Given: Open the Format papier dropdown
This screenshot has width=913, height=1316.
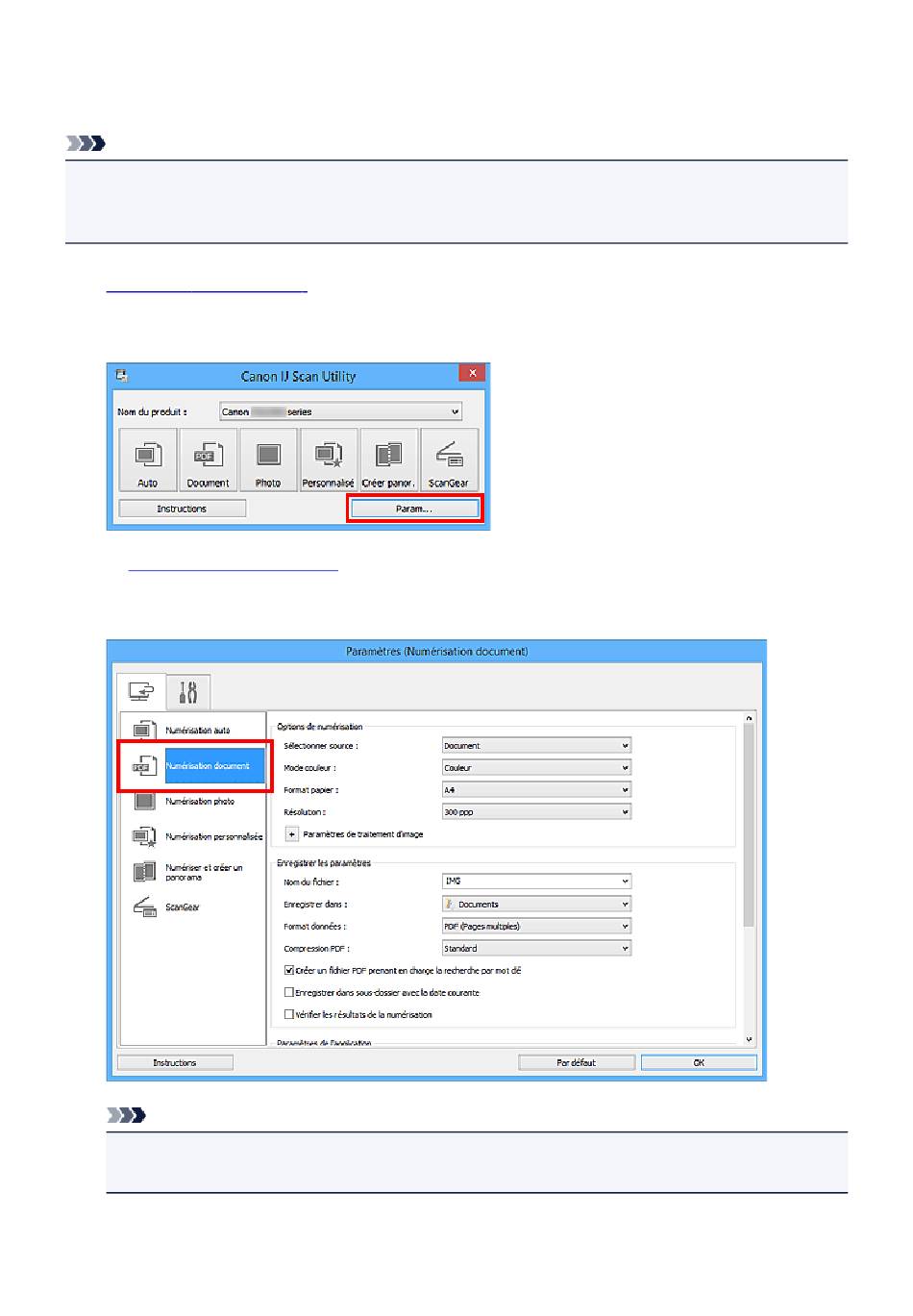Looking at the screenshot, I should tap(536, 790).
